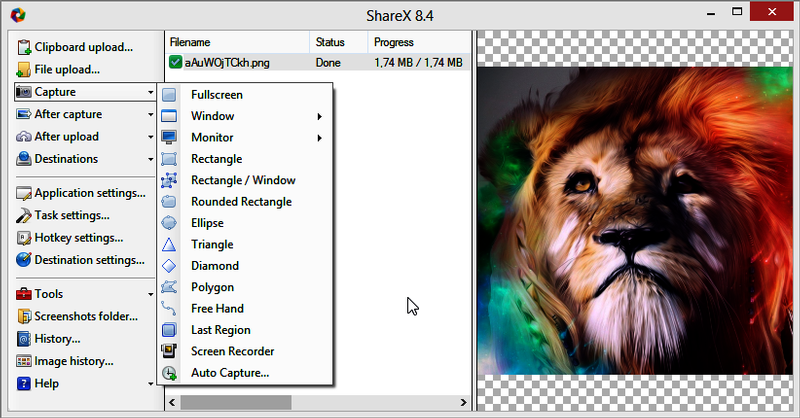Viewport: 800px width, 418px height.
Task: Click the scroll left arrow
Action: (172, 402)
